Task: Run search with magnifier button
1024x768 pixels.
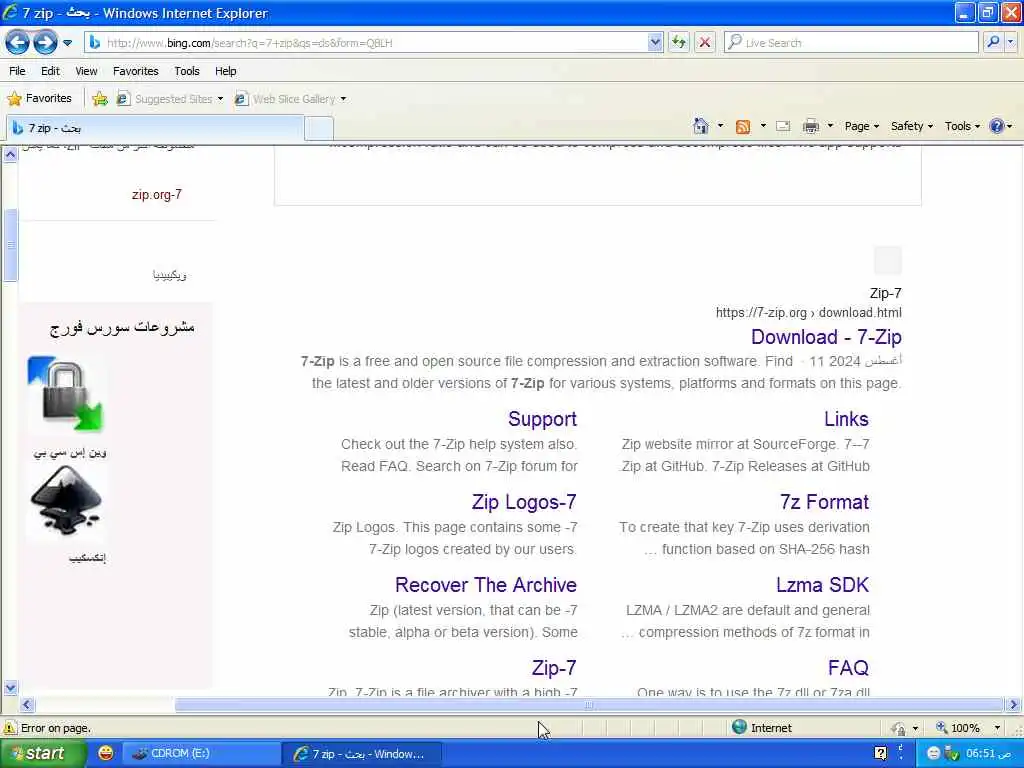Action: 993,43
